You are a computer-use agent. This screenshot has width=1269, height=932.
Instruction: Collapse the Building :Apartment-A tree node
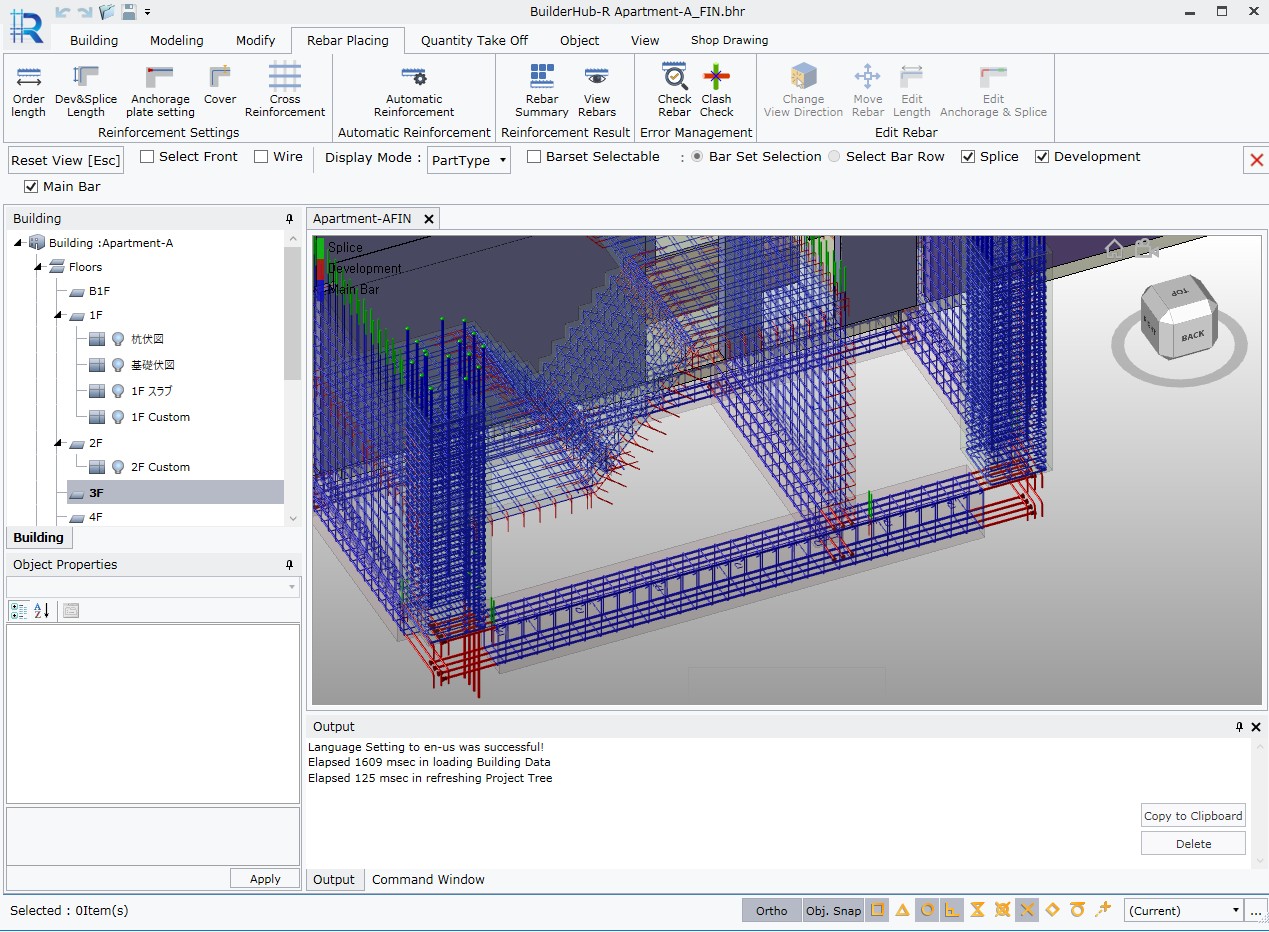point(19,243)
